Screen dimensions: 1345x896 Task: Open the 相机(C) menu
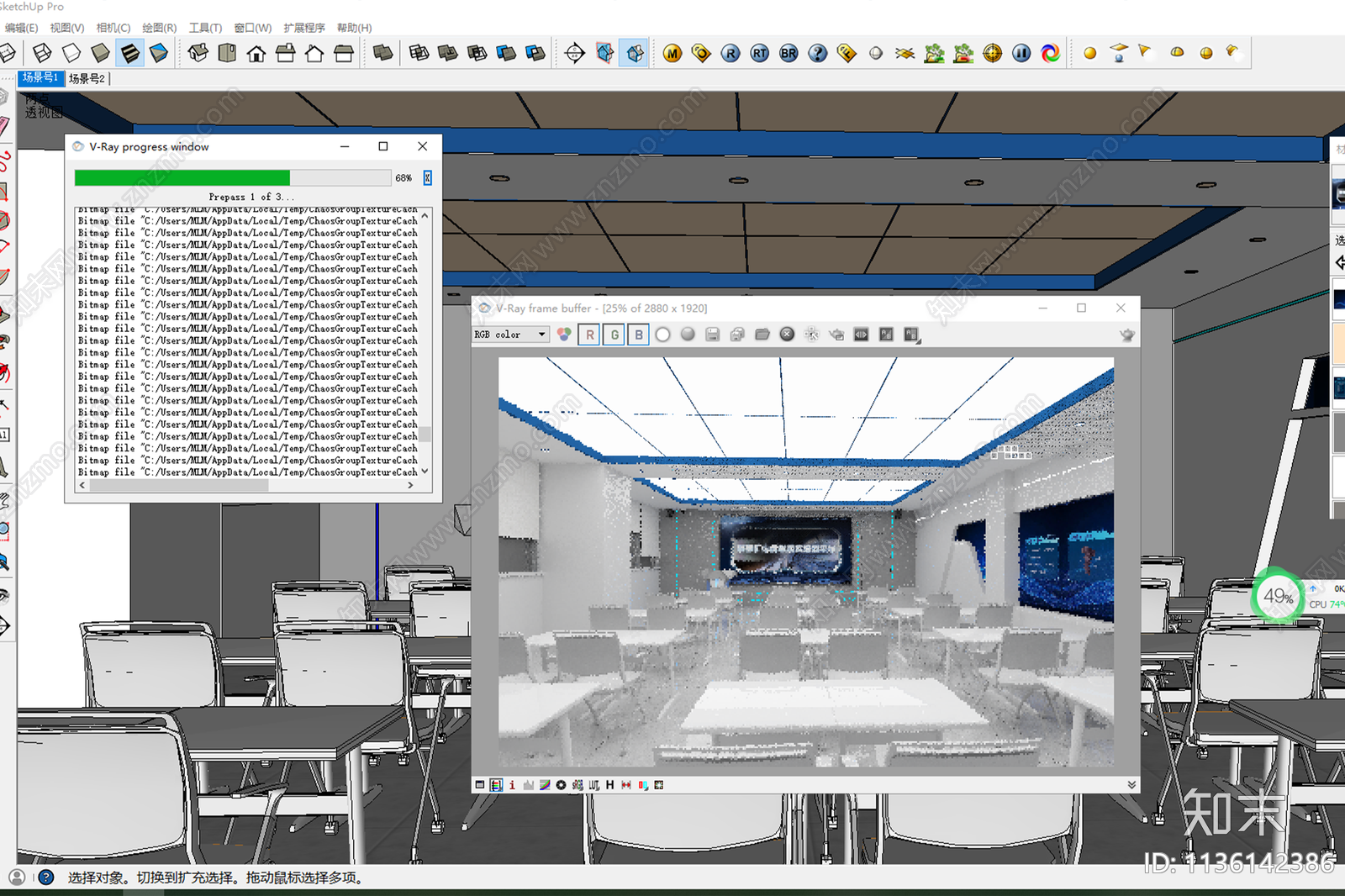pos(113,28)
